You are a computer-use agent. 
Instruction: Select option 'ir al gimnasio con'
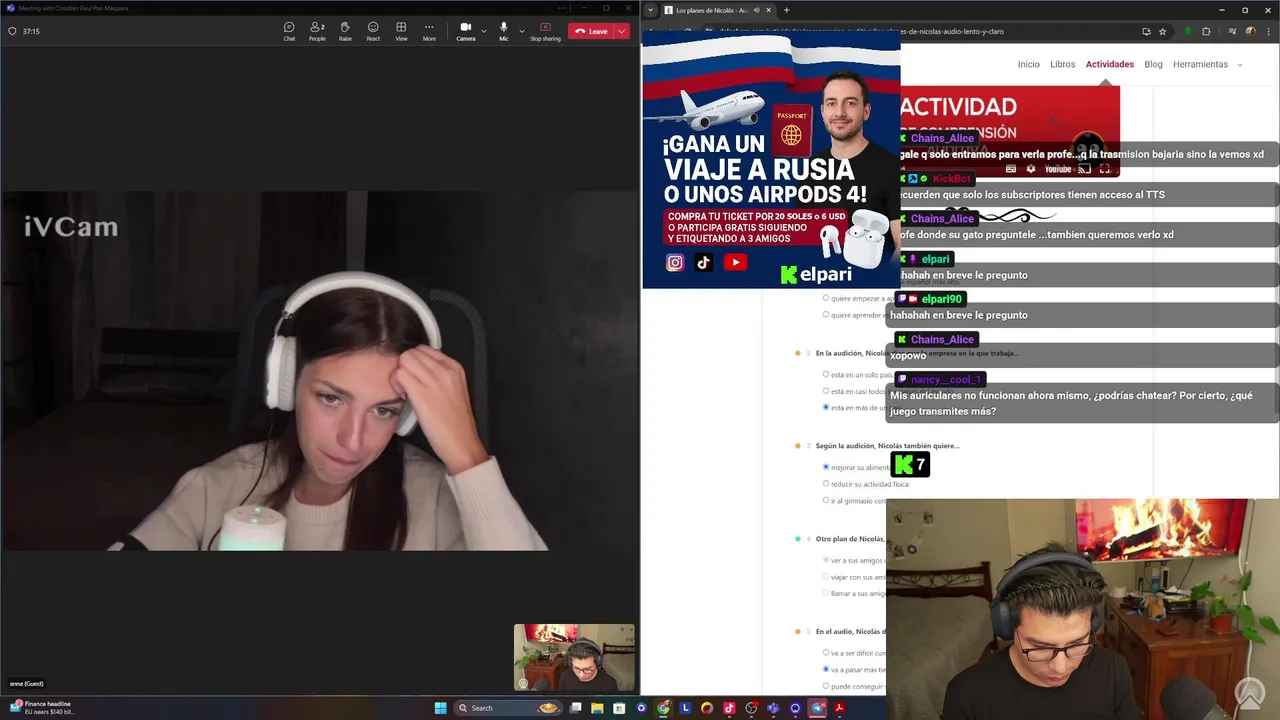[826, 500]
